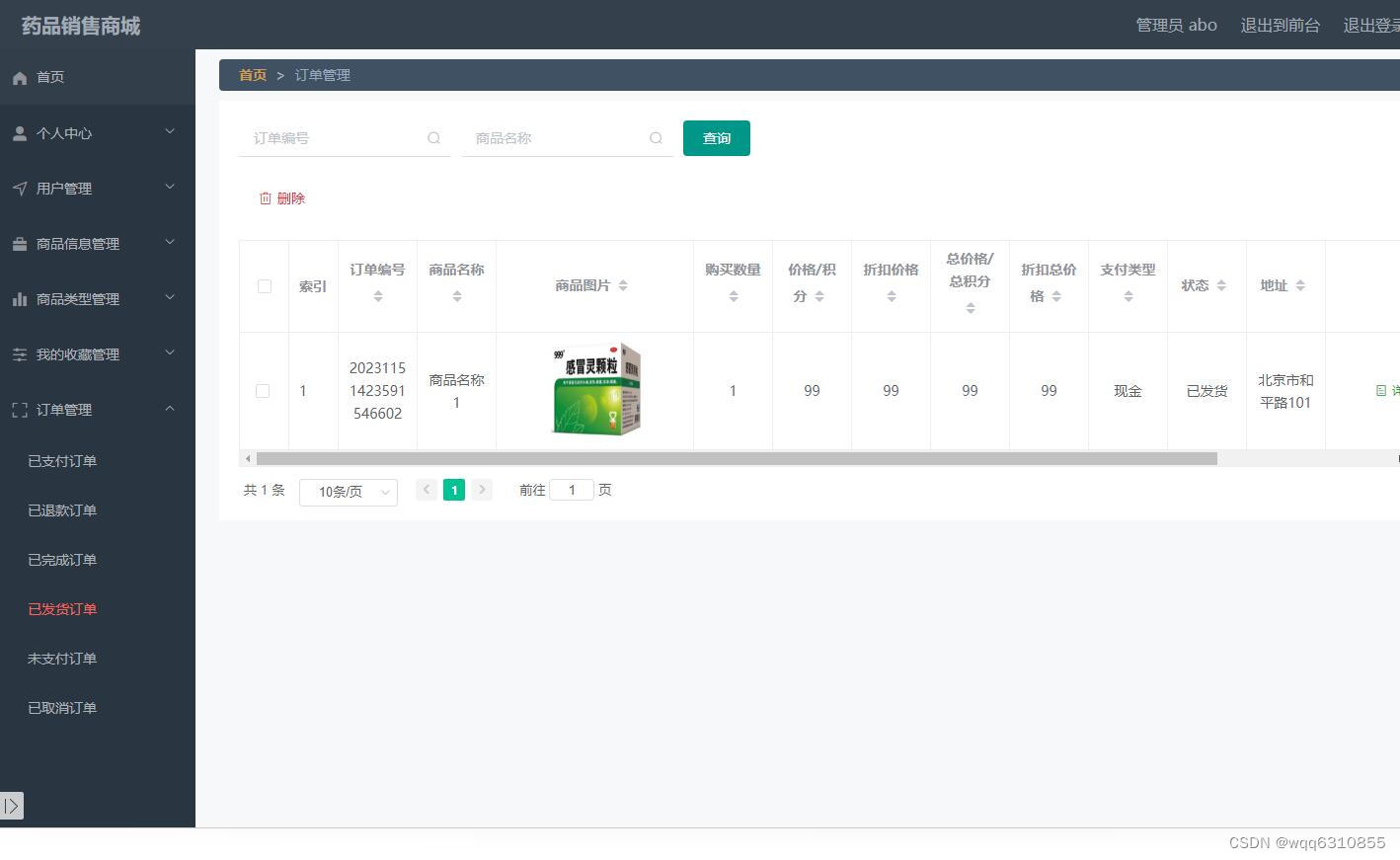
Task: Sort by 状态 column arrows
Action: [x=1221, y=285]
